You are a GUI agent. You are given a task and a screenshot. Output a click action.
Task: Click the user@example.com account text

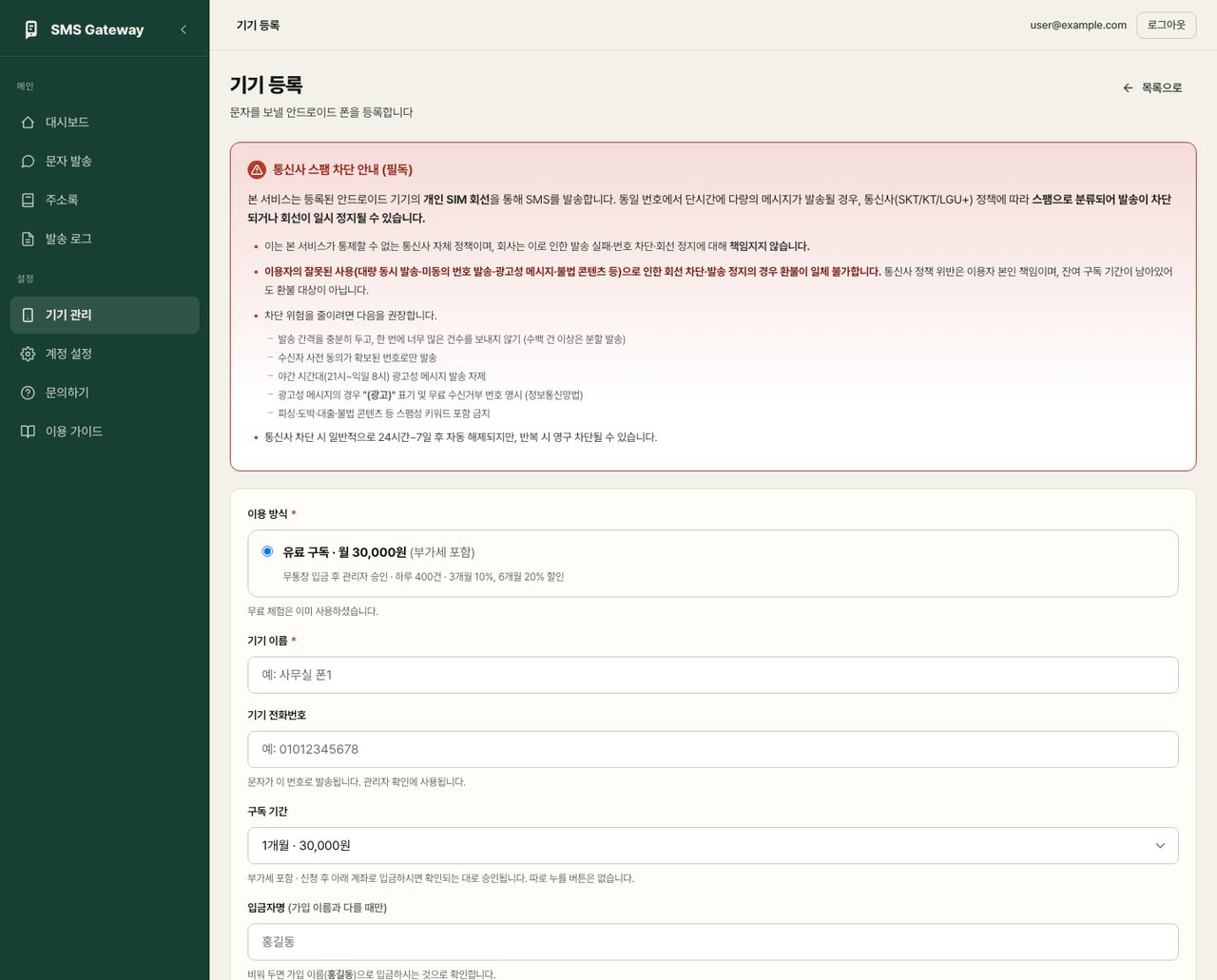1078,26
